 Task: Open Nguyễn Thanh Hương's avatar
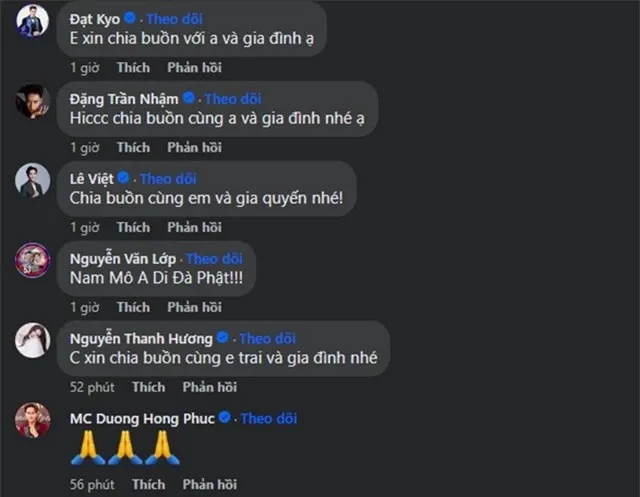tap(33, 340)
